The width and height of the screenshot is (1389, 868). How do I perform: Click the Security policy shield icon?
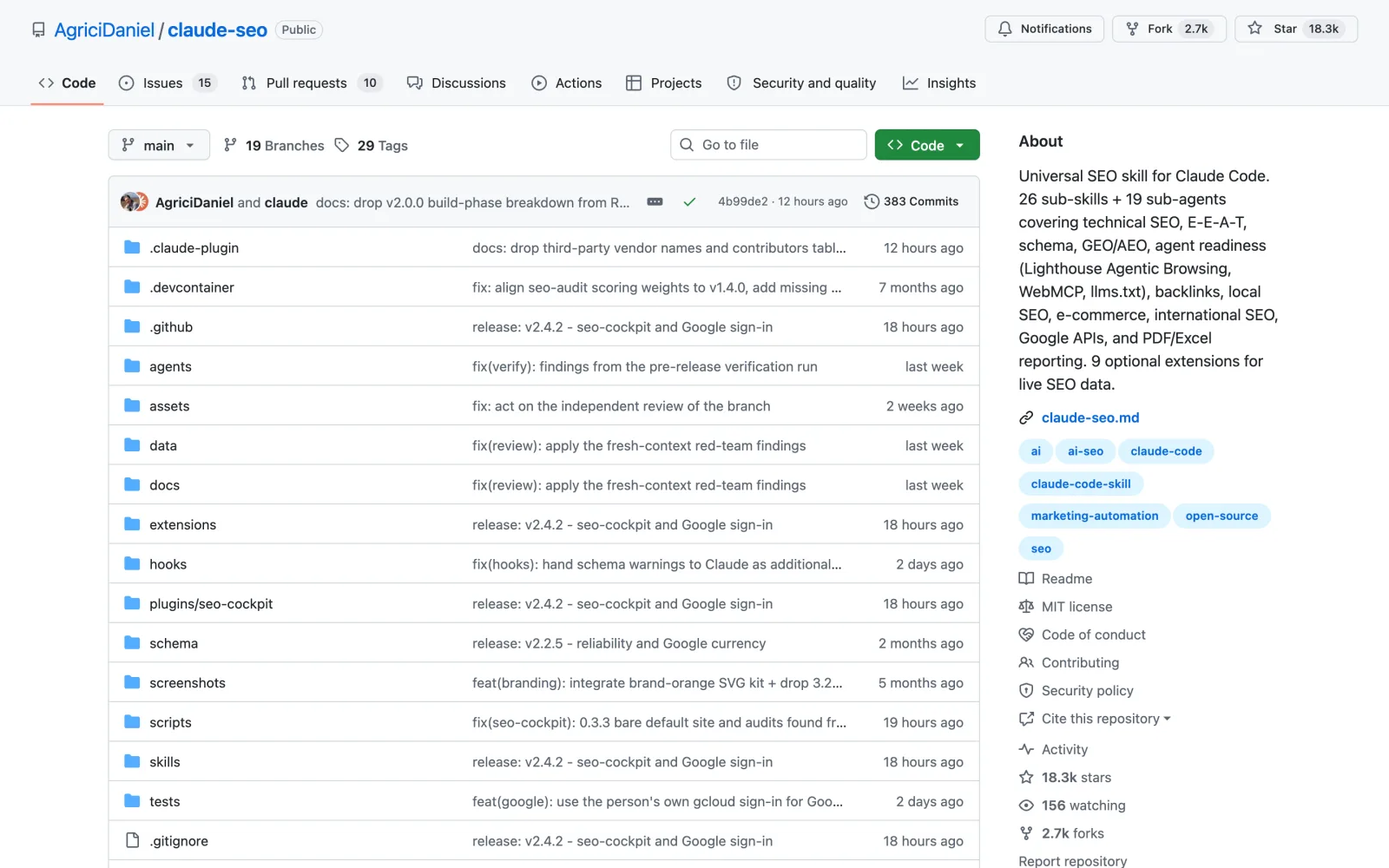1026,691
